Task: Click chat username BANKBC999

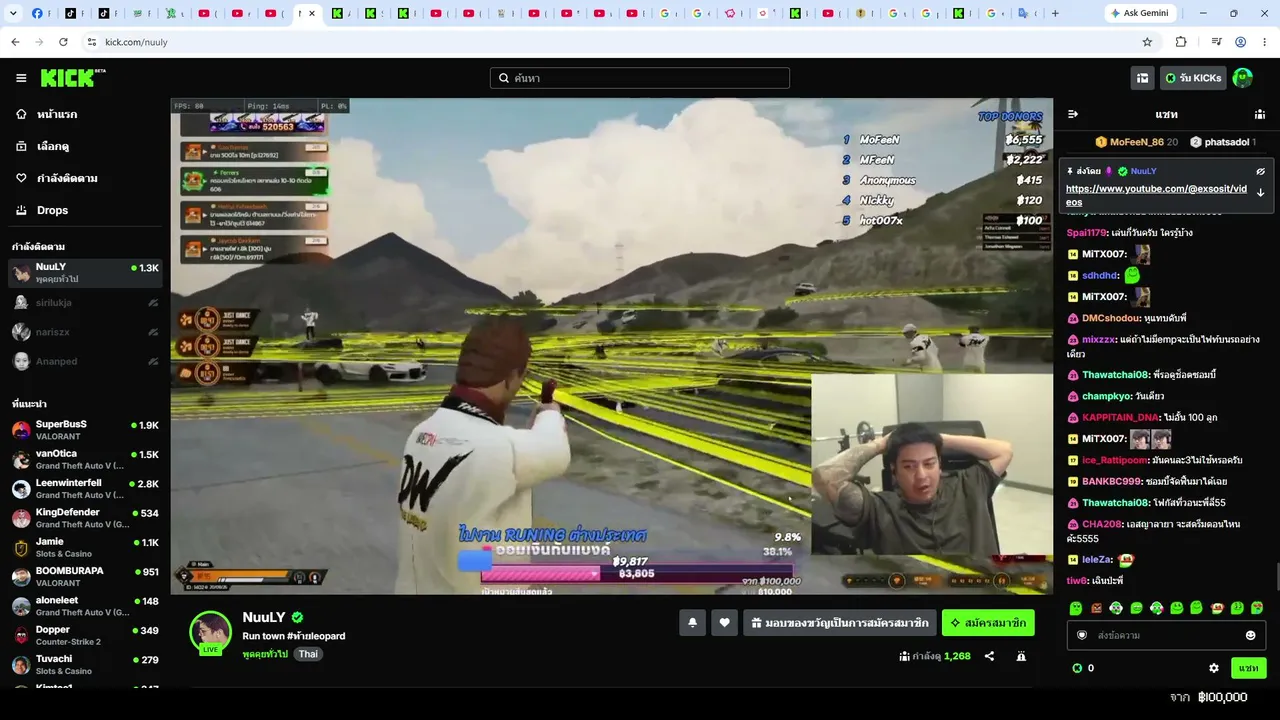Action: coord(1112,481)
